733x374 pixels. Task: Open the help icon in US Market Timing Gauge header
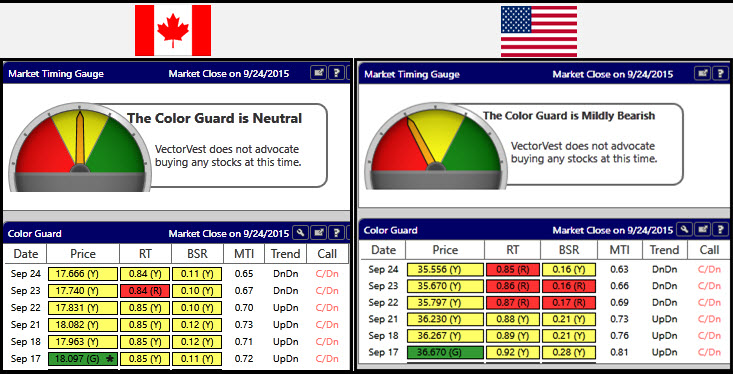click(x=720, y=73)
